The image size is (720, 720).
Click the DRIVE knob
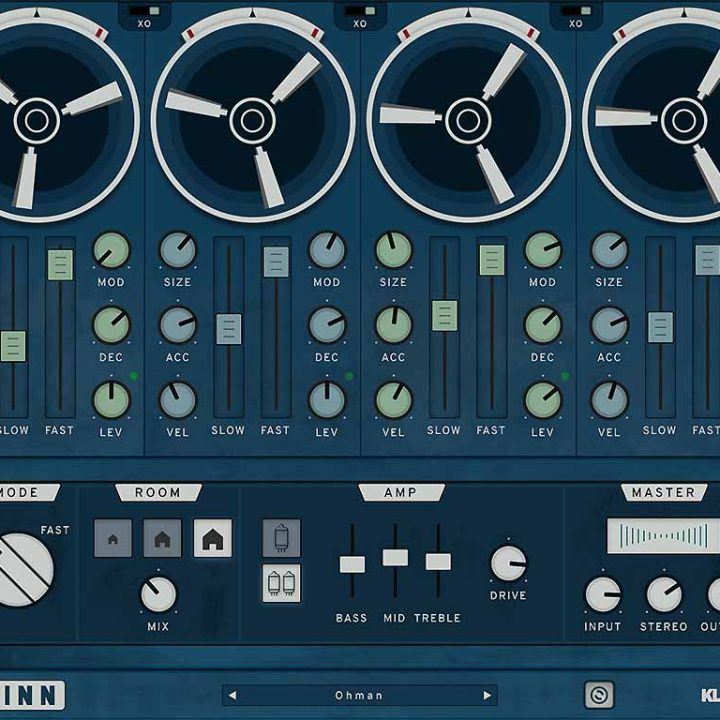(x=508, y=563)
